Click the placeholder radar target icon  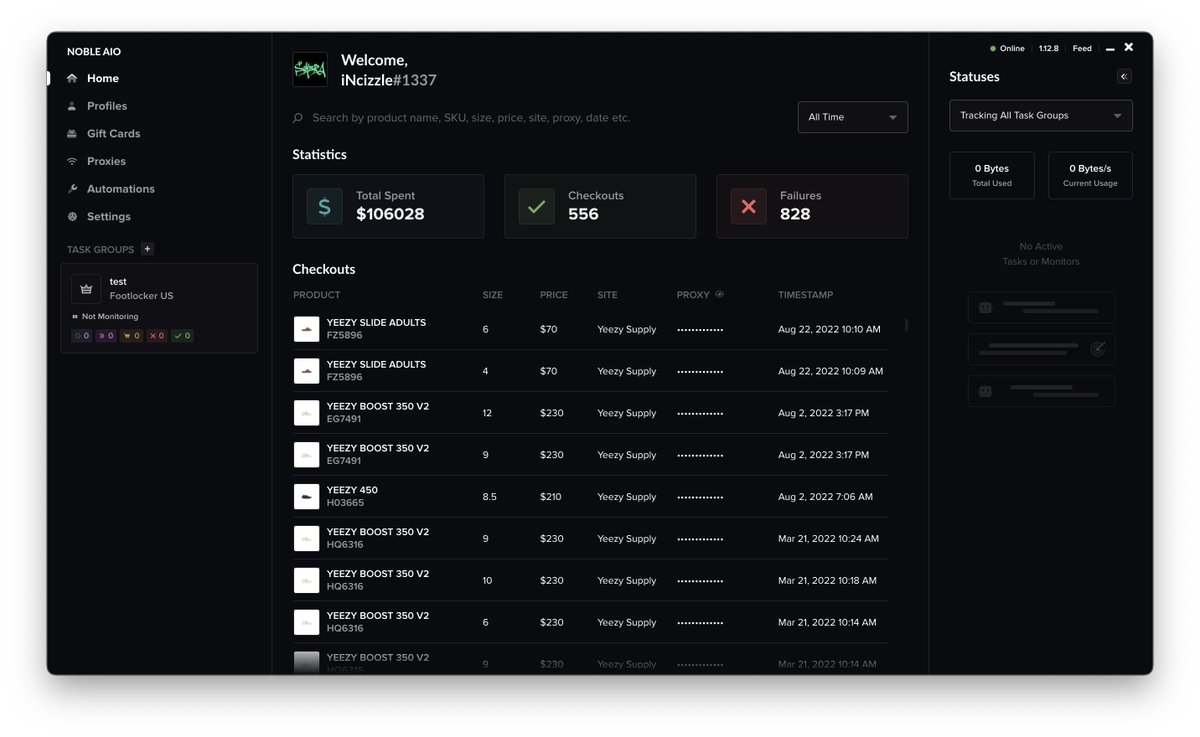(x=1097, y=349)
